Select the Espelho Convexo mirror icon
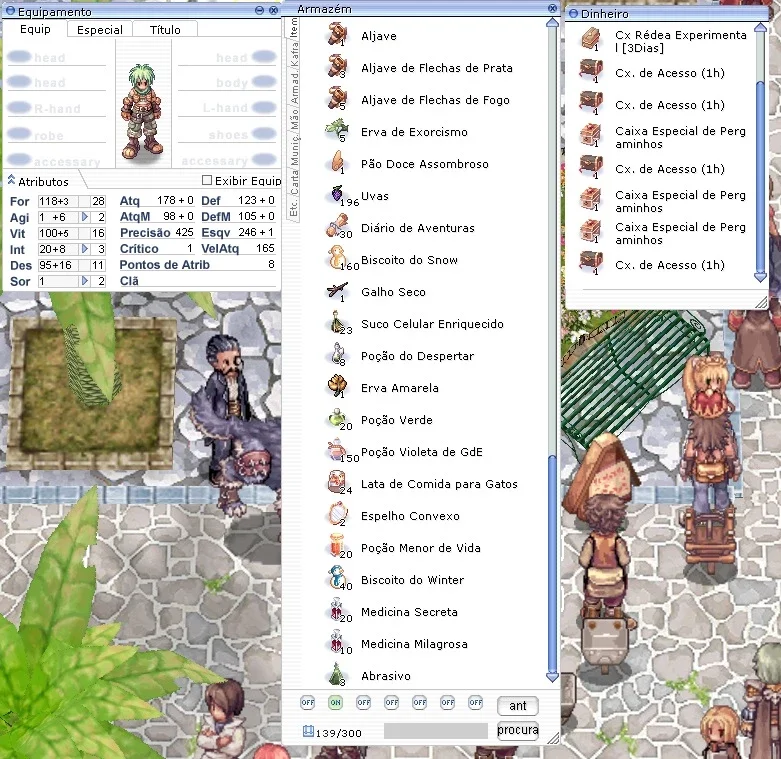 (337, 513)
